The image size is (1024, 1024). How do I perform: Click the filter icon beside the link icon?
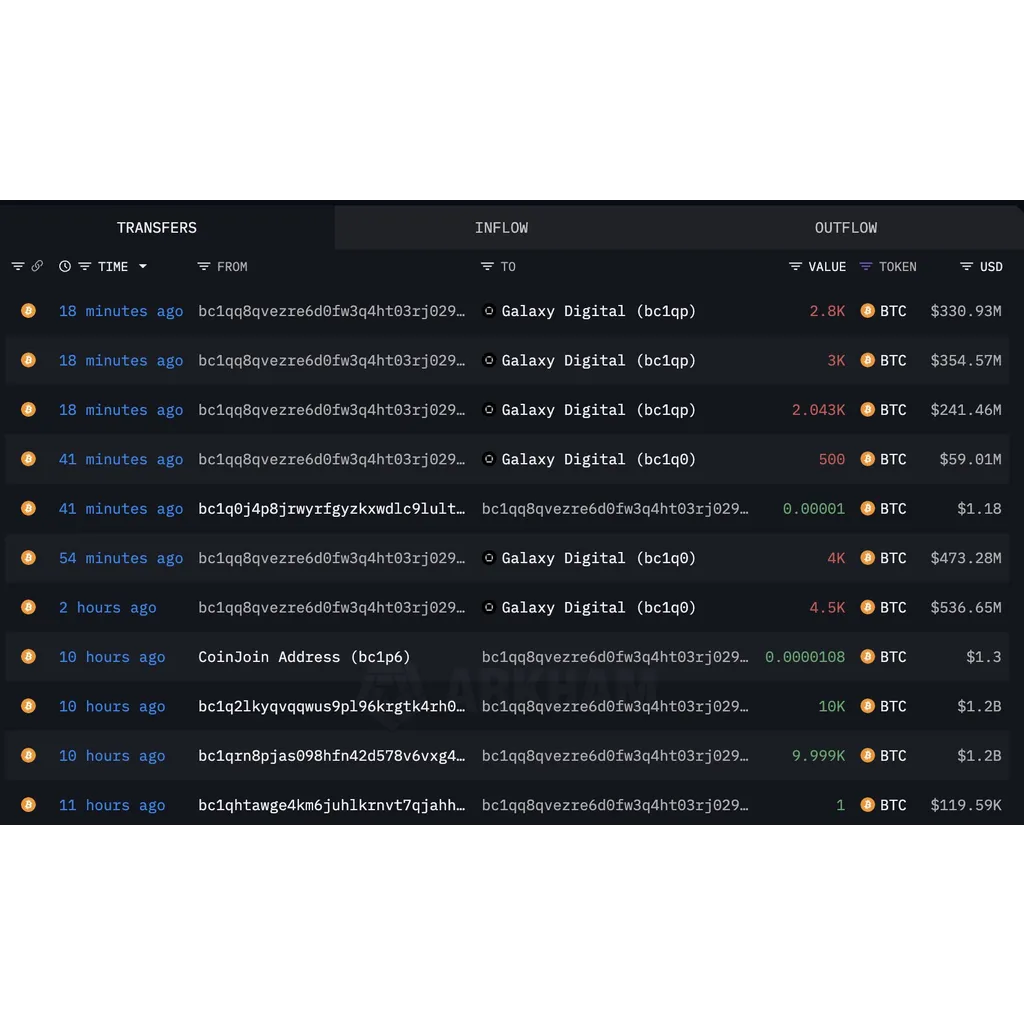(x=18, y=266)
